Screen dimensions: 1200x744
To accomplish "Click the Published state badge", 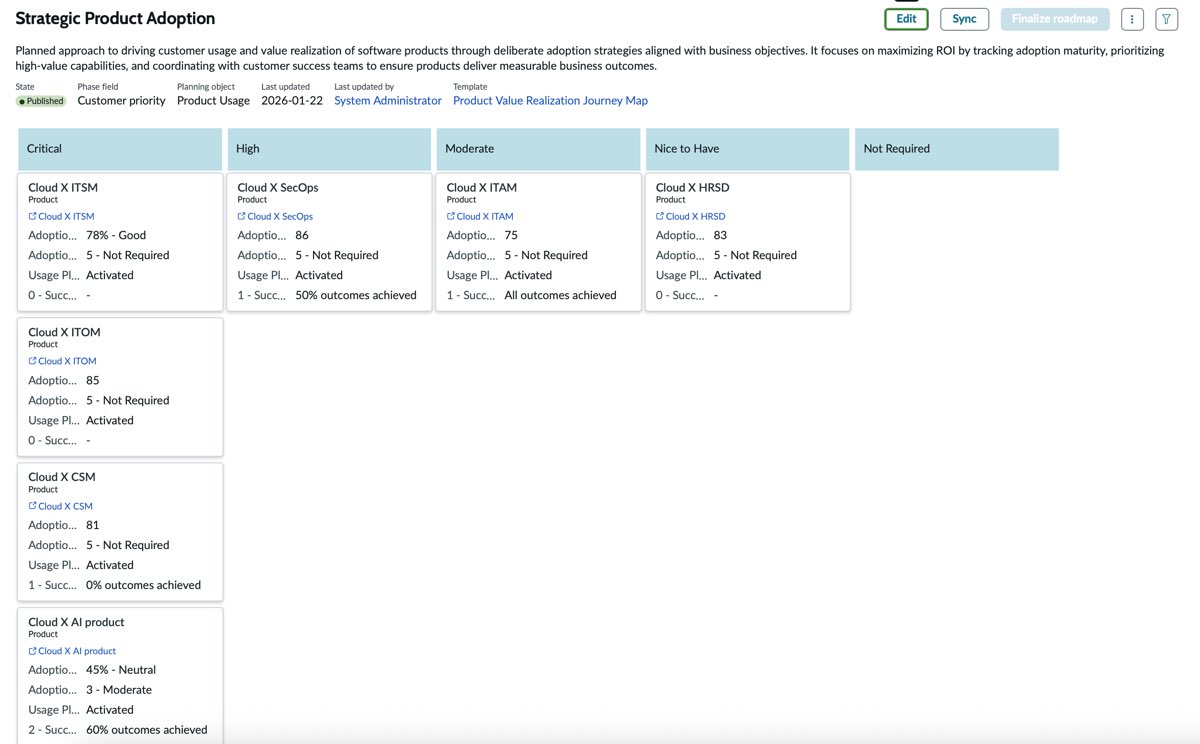I will [41, 101].
